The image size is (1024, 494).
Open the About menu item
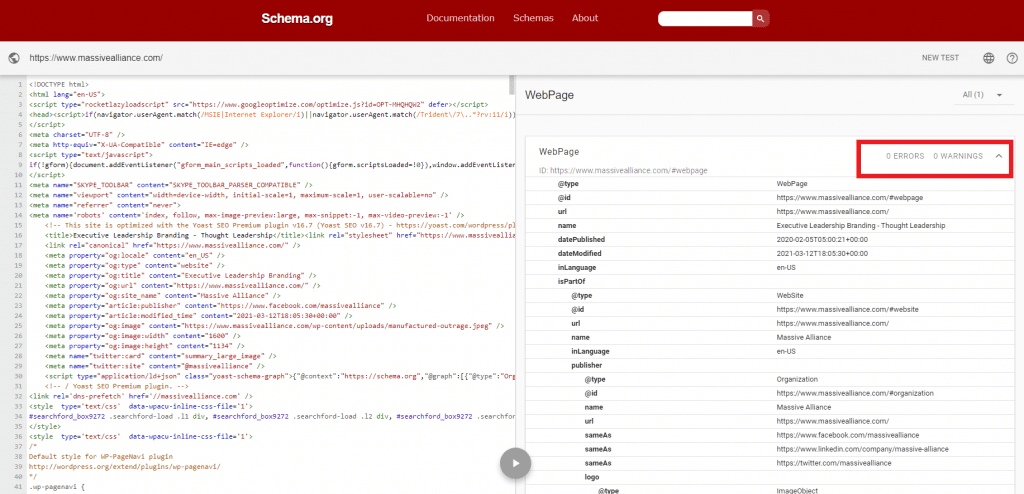(585, 18)
